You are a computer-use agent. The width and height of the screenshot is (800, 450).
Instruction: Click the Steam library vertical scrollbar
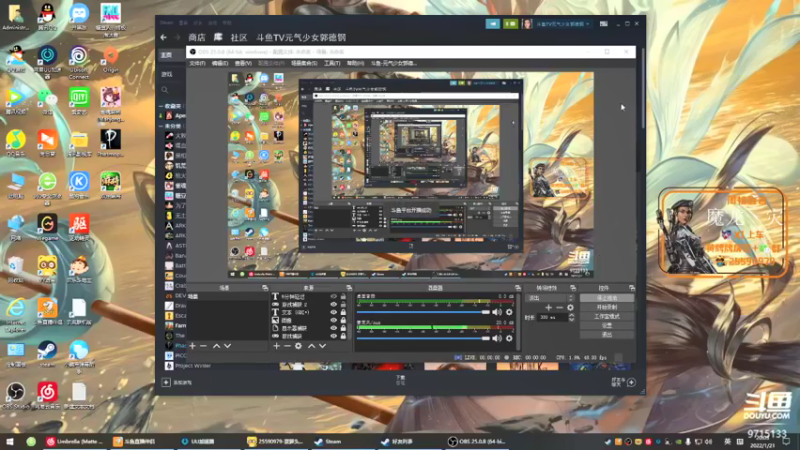[642, 89]
